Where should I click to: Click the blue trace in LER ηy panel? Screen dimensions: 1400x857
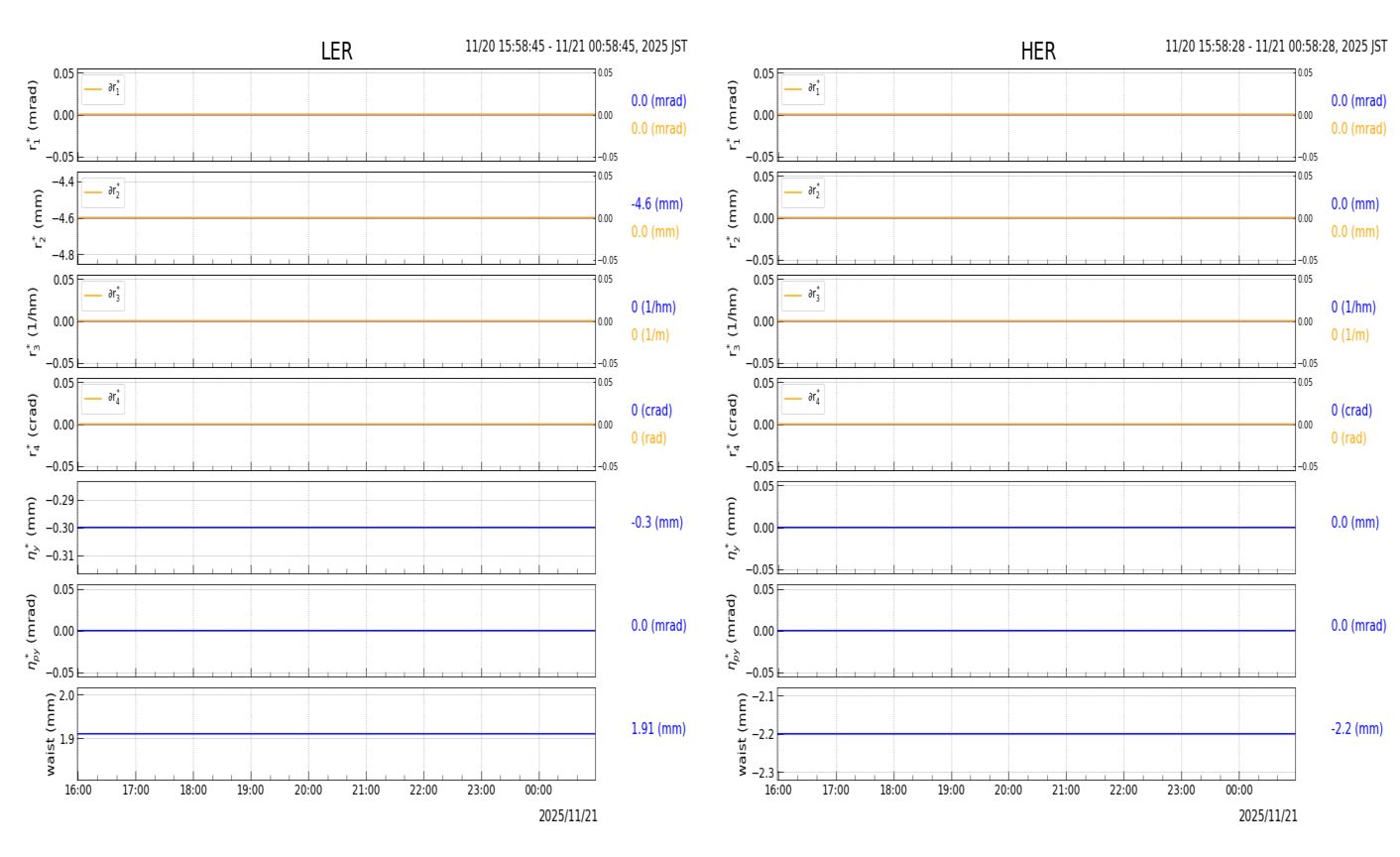pyautogui.click(x=336, y=528)
